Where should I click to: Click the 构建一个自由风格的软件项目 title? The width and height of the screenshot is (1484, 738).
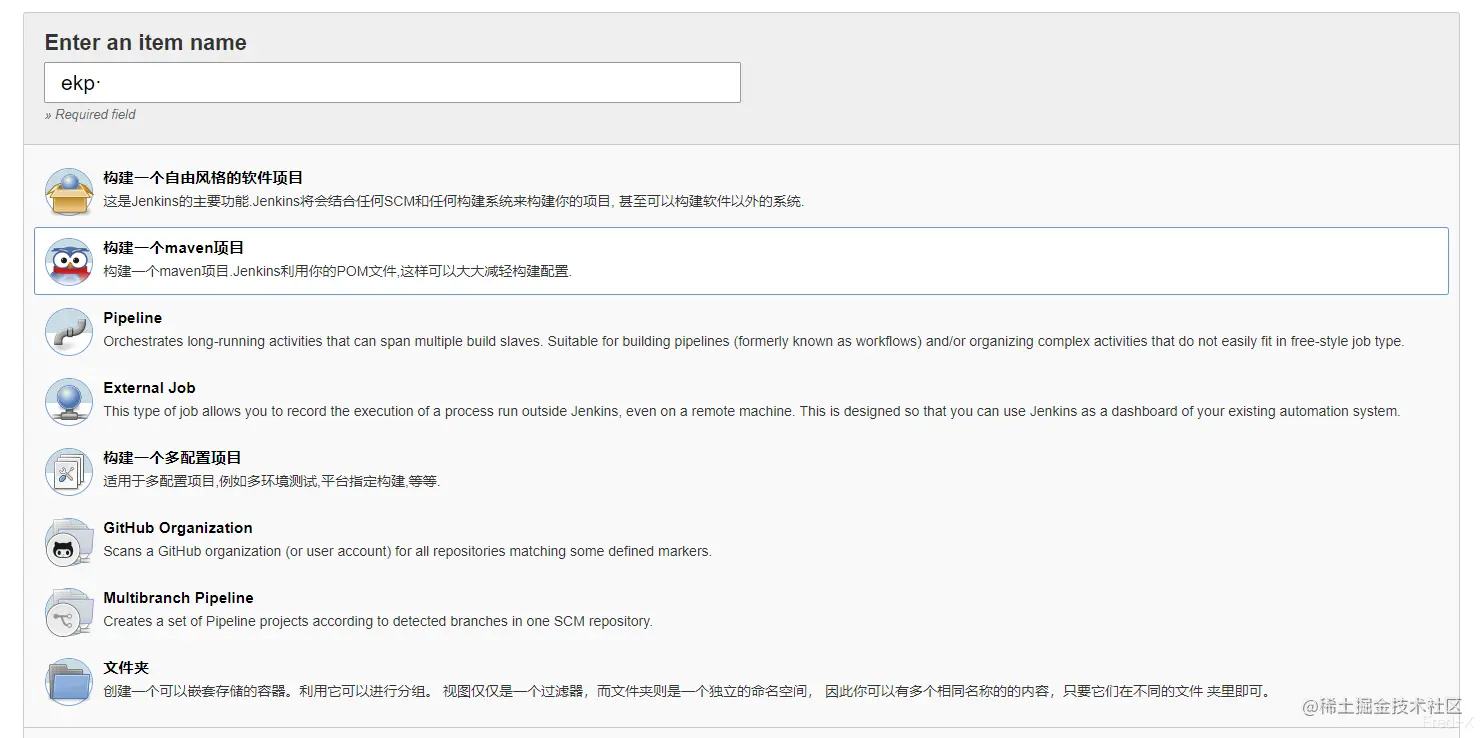203,178
